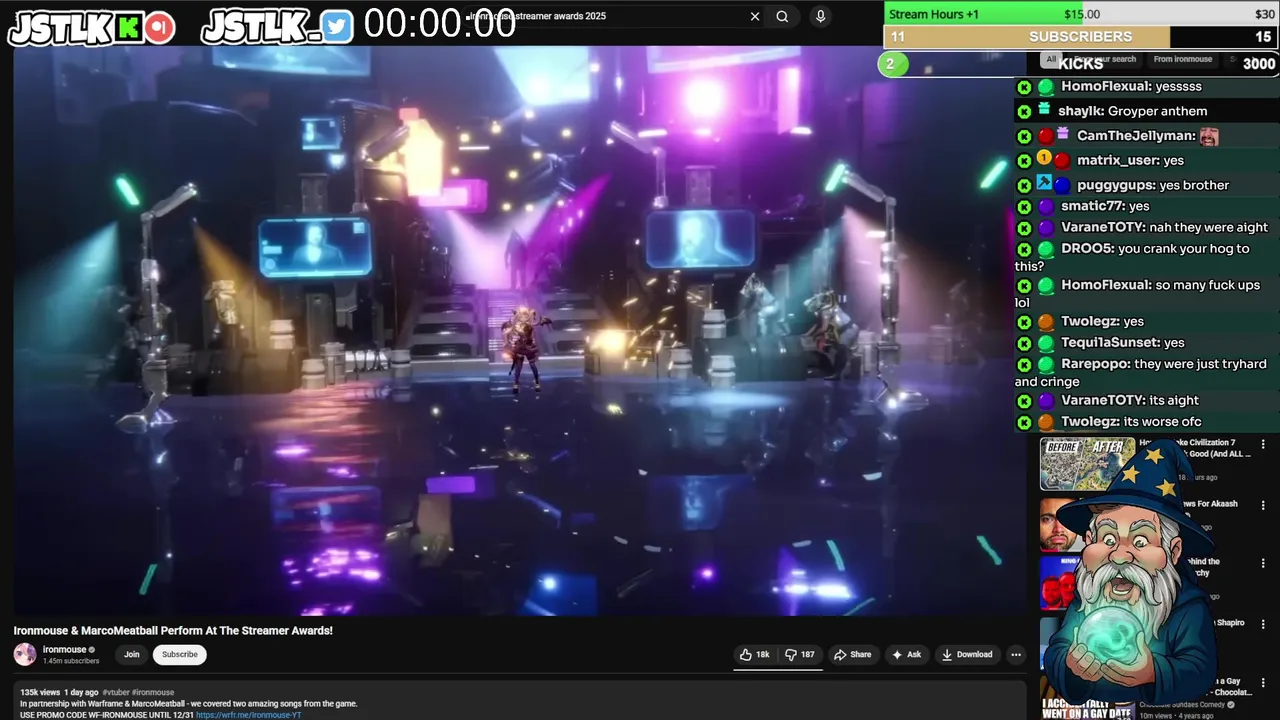The width and height of the screenshot is (1280, 720).
Task: Open the menu for the Civilization 7 video
Action: (1263, 444)
